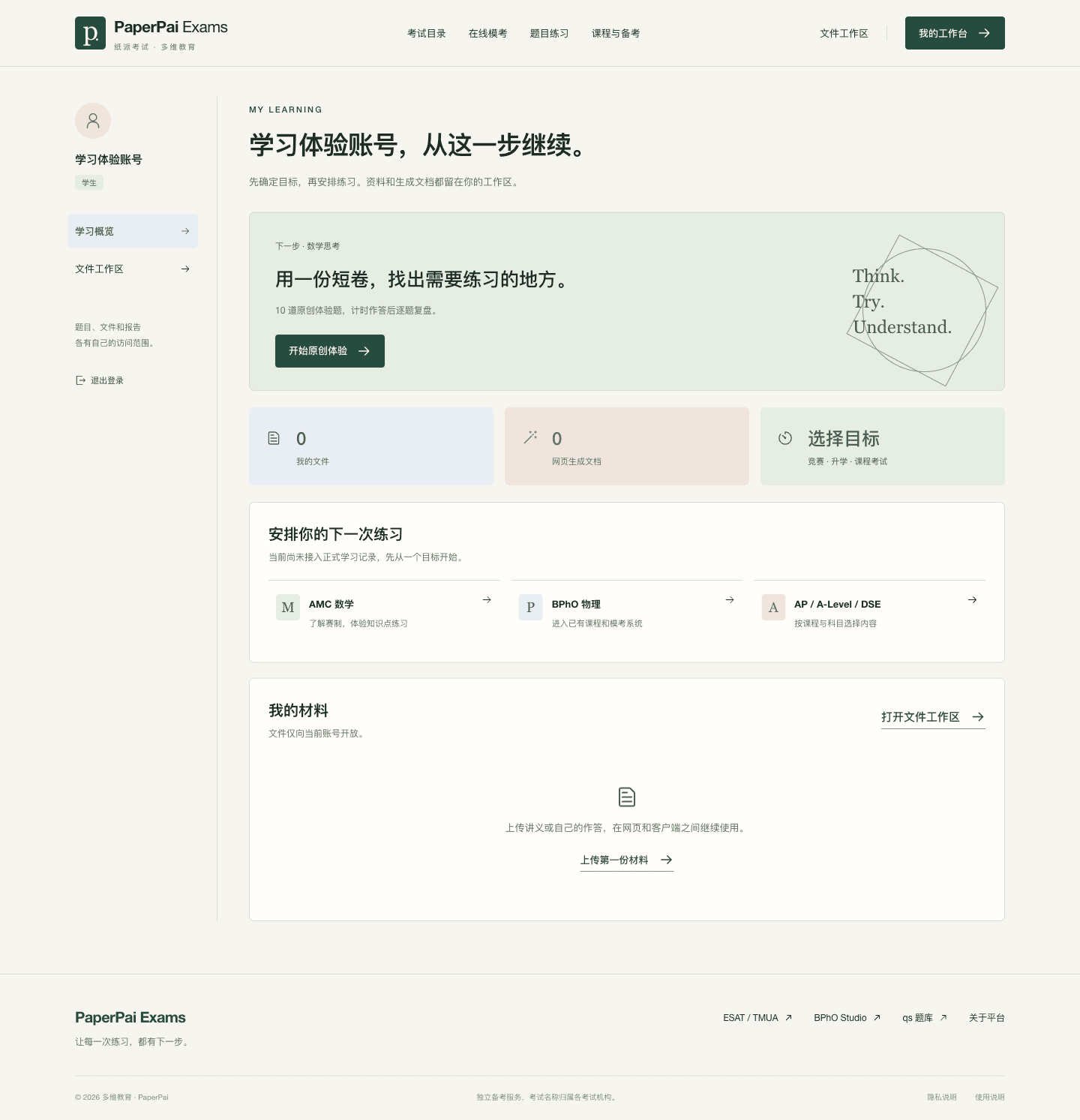Click the empty-state document icon in 我的材料
The height and width of the screenshot is (1120, 1080).
[627, 797]
